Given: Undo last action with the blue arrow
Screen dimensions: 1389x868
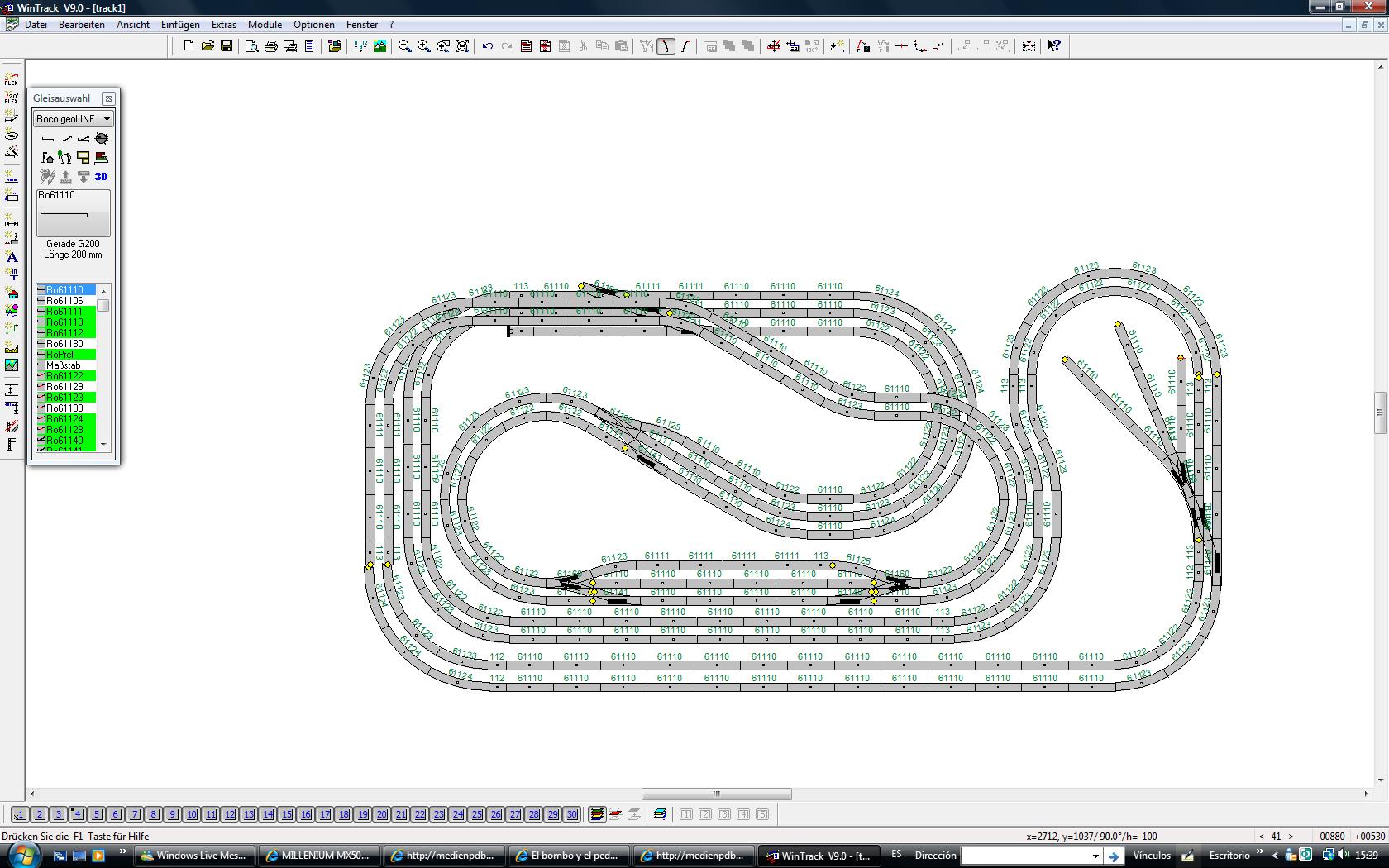Looking at the screenshot, I should click(488, 46).
